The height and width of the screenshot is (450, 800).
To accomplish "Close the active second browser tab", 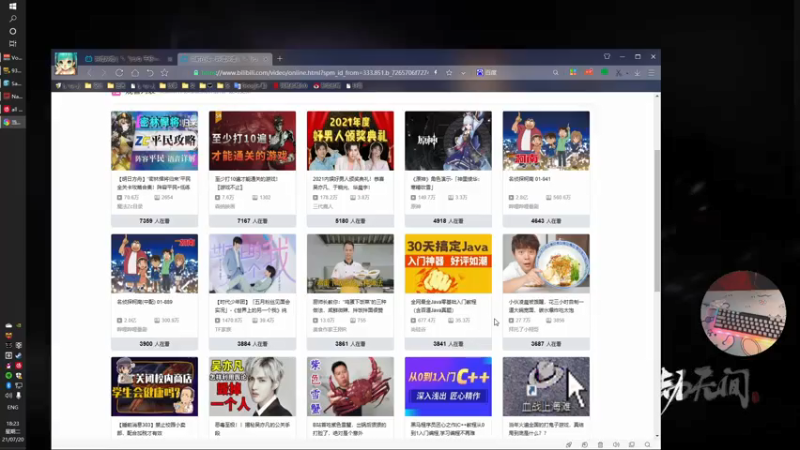I will [x=265, y=59].
